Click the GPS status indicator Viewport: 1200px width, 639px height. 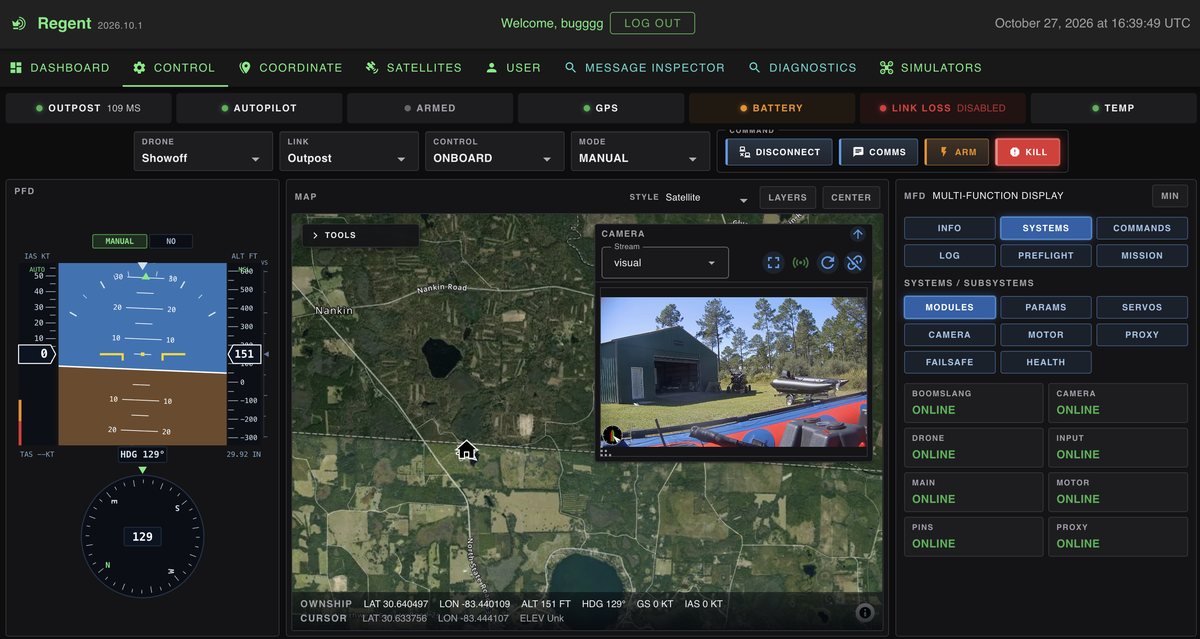click(x=601, y=108)
